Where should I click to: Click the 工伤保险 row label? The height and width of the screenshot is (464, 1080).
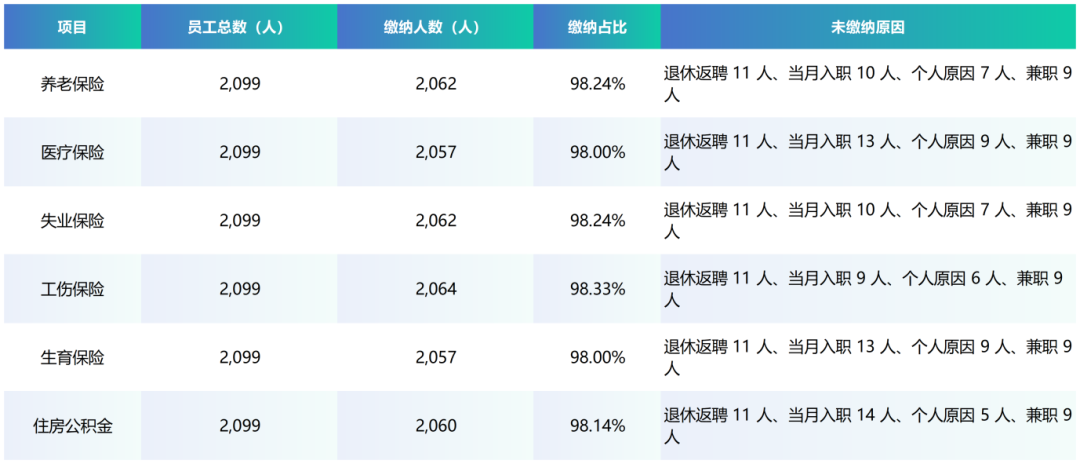(72, 289)
